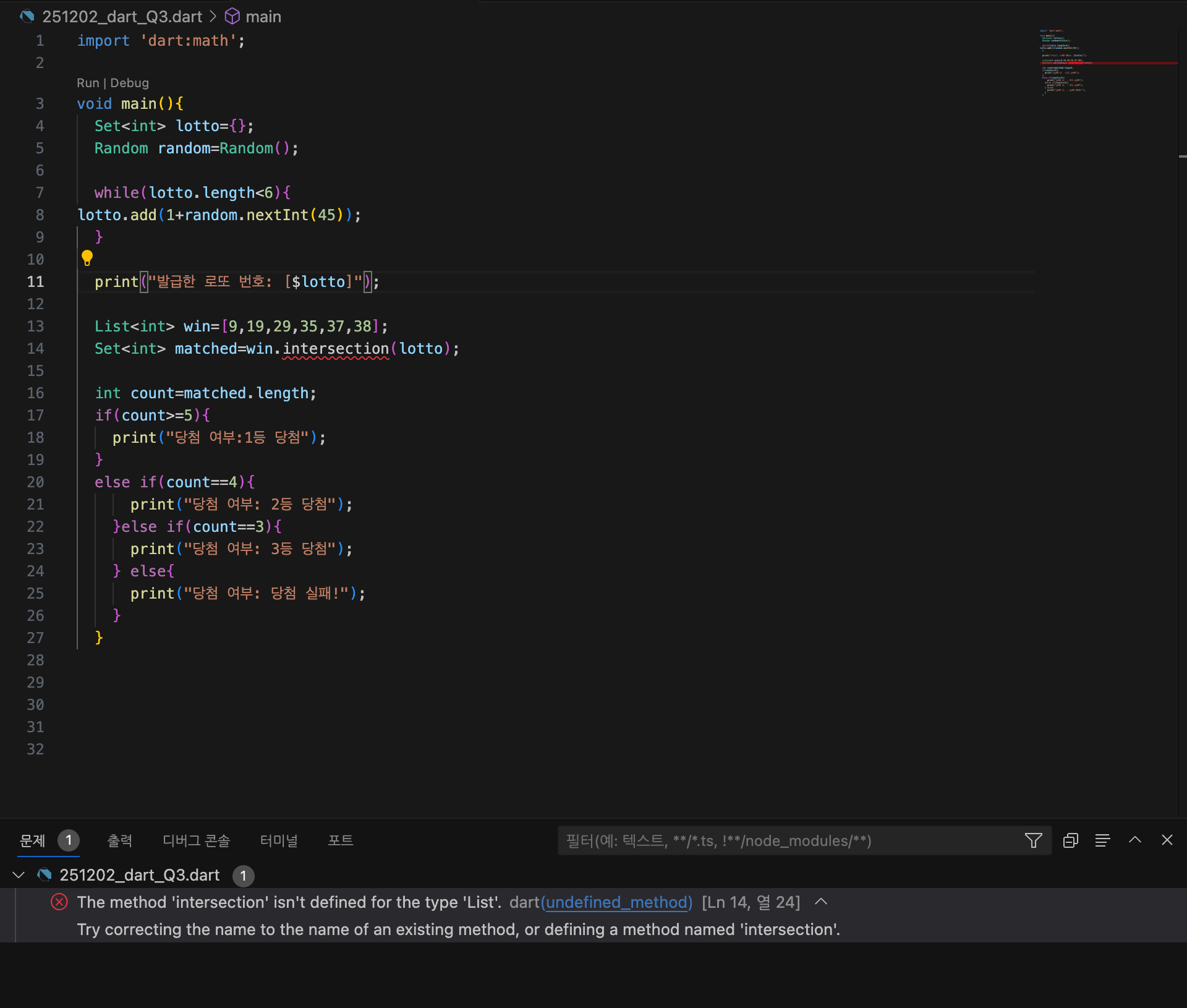Collapse the expanded error message chevron
This screenshot has height=1008, width=1187.
[821, 902]
